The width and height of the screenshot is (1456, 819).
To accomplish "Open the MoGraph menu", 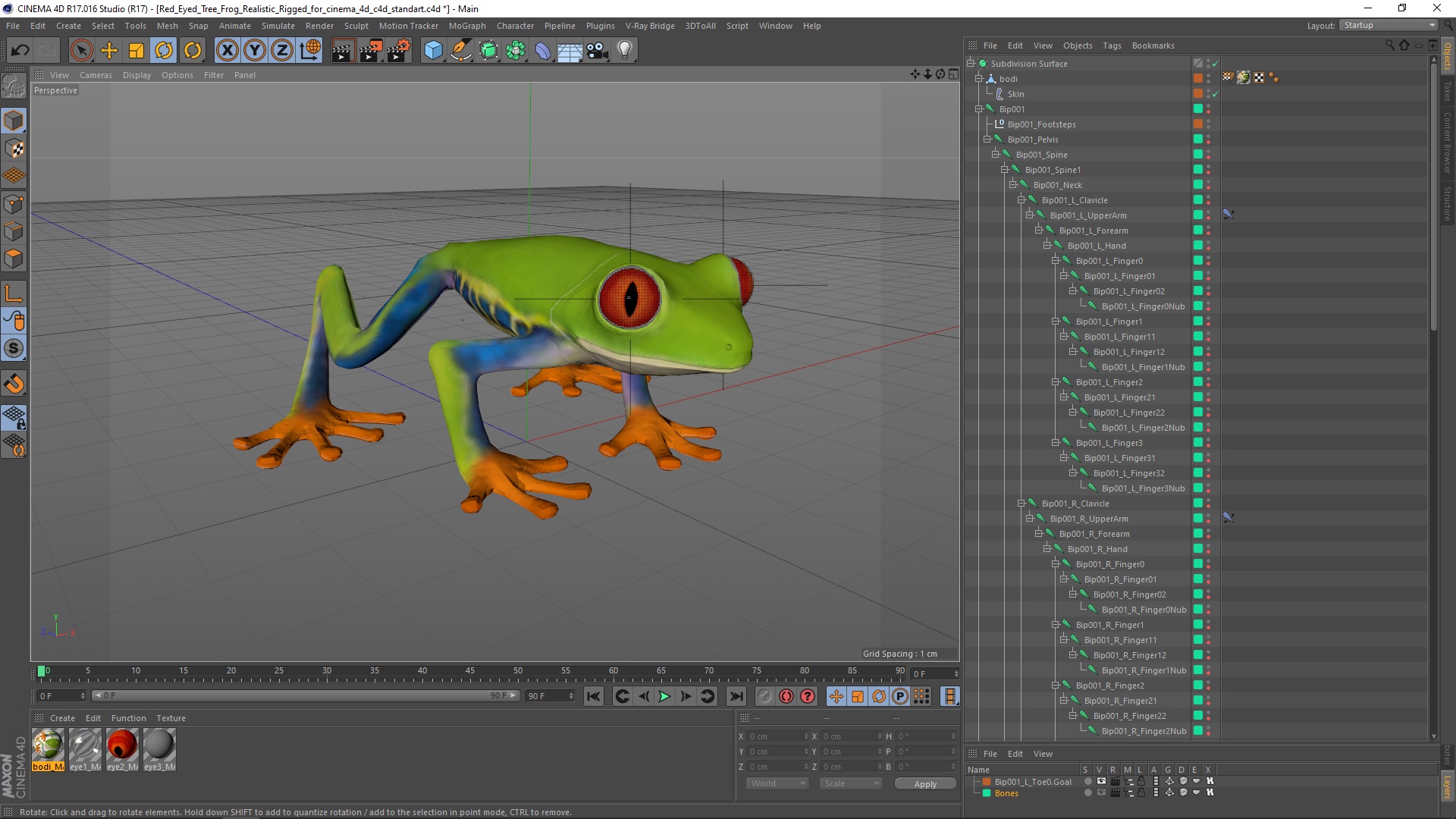I will point(467,26).
